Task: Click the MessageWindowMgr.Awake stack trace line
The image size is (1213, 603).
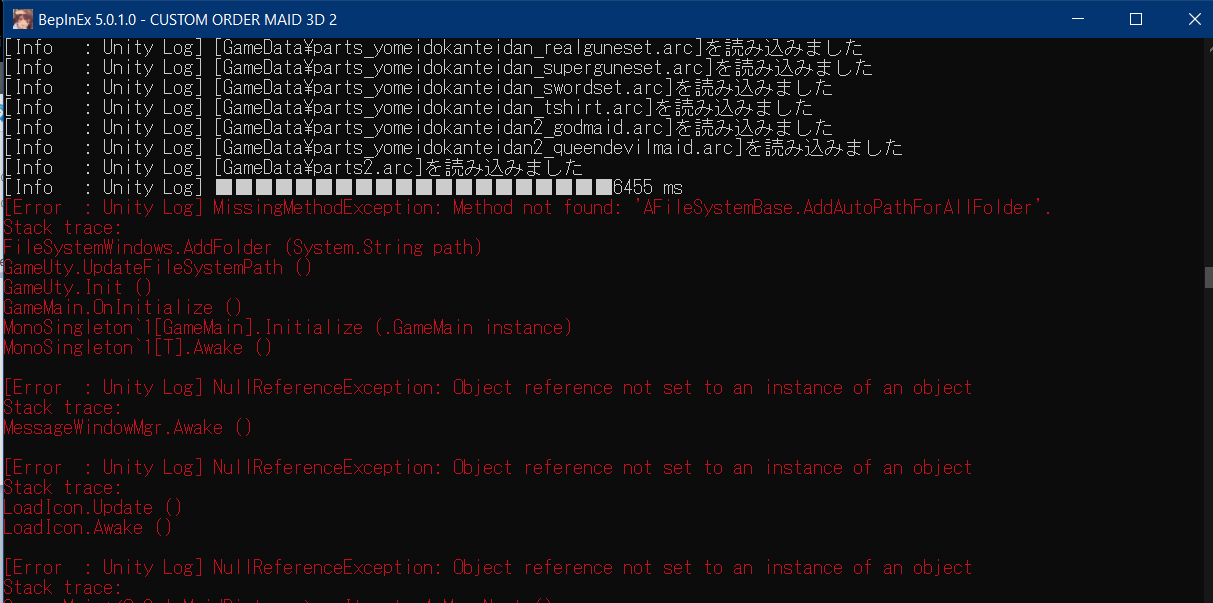Action: pos(127,428)
